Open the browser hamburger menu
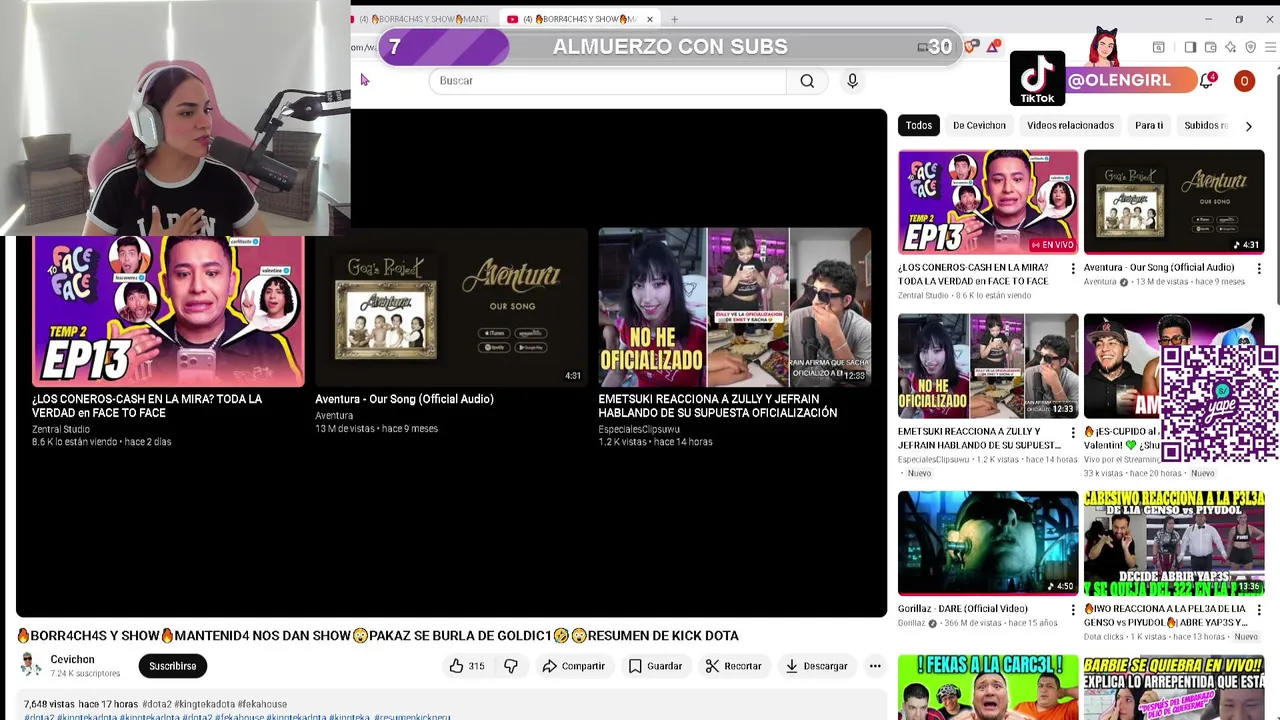Viewport: 1280px width, 720px height. coord(1271,47)
